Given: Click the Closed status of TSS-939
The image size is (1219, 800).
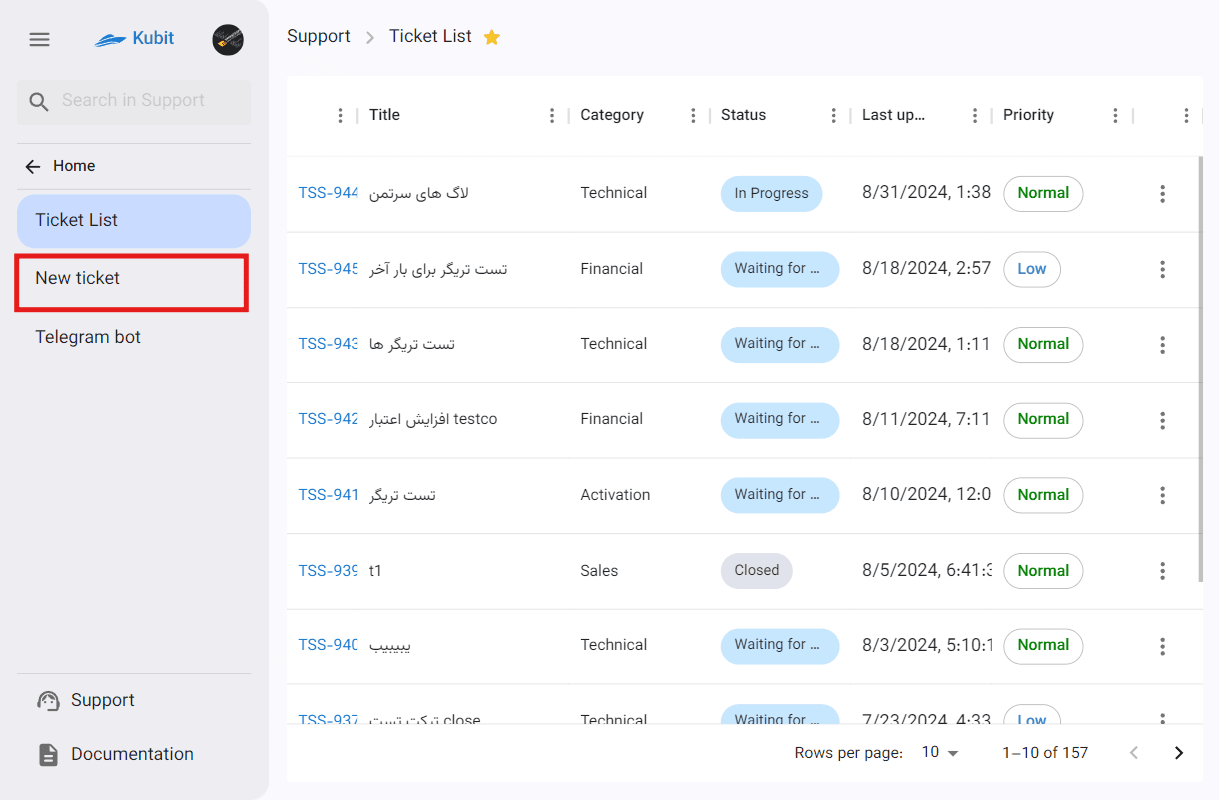Looking at the screenshot, I should (x=757, y=571).
